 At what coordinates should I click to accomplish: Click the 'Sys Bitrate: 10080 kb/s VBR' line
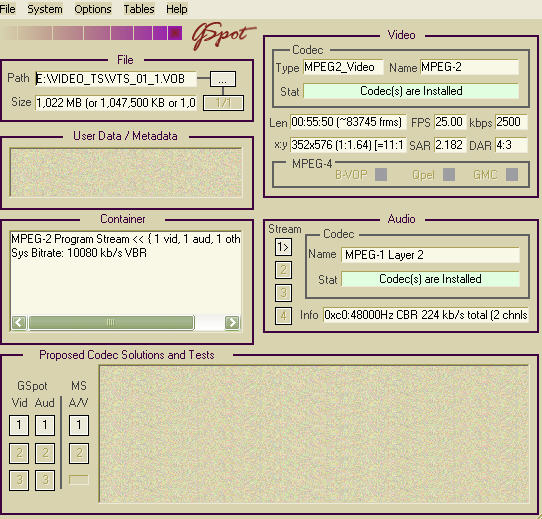(x=79, y=253)
